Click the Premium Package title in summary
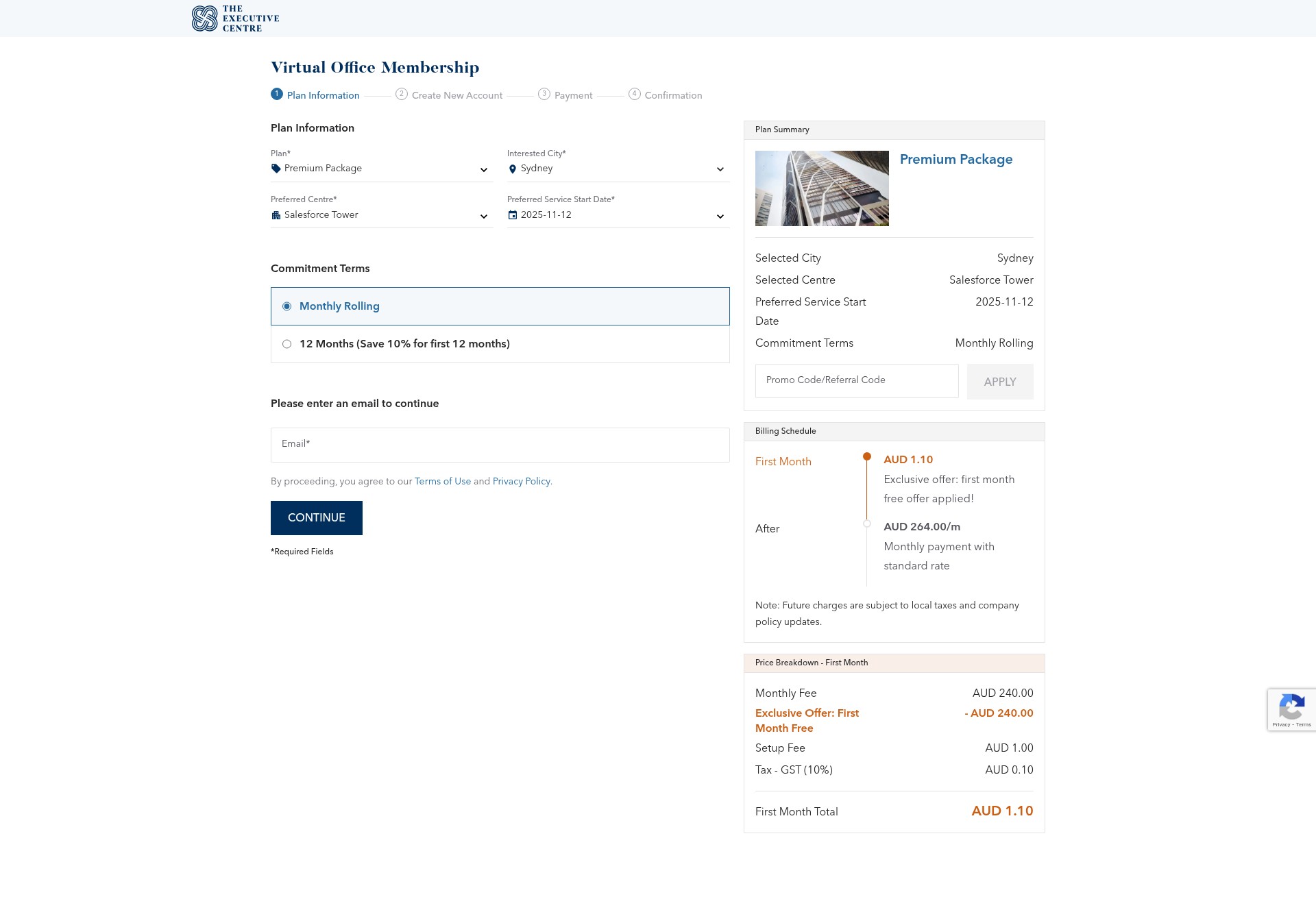 (x=956, y=160)
